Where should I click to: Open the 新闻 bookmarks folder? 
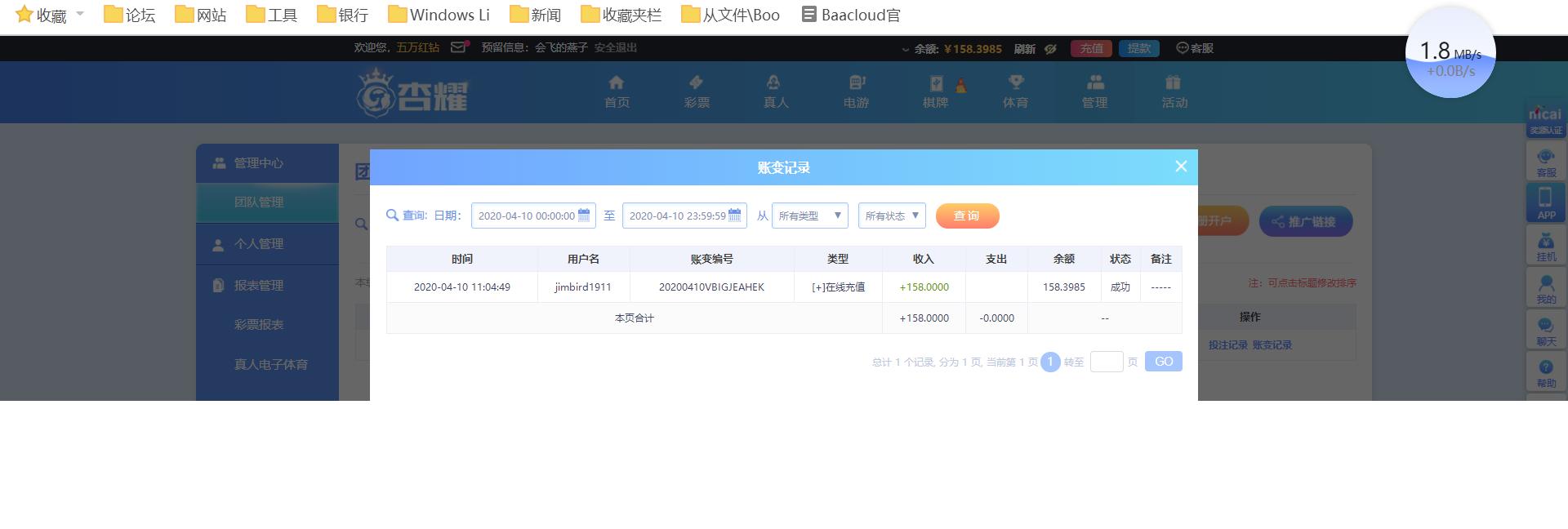point(535,15)
